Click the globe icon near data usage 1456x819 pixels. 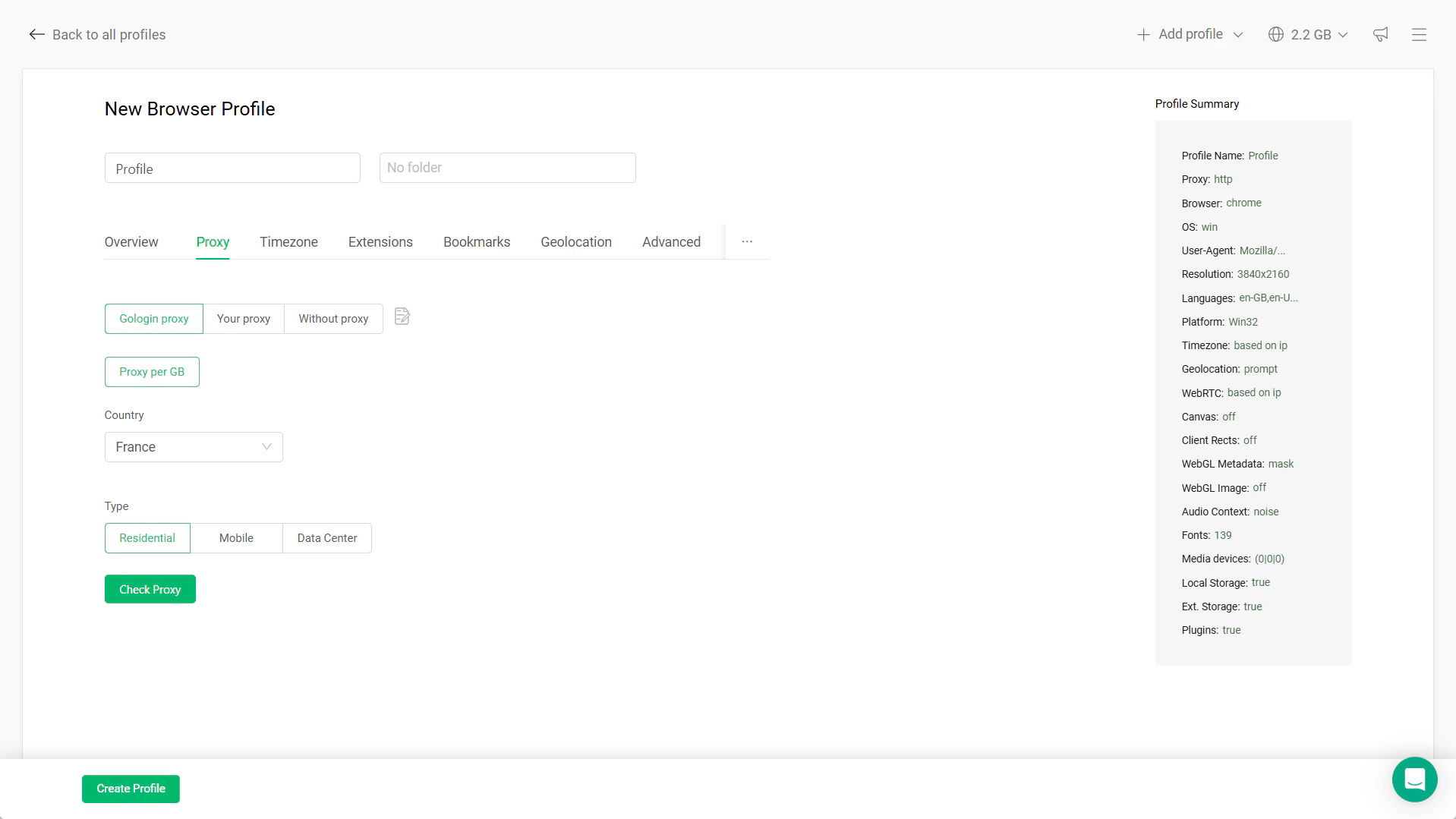click(1275, 34)
